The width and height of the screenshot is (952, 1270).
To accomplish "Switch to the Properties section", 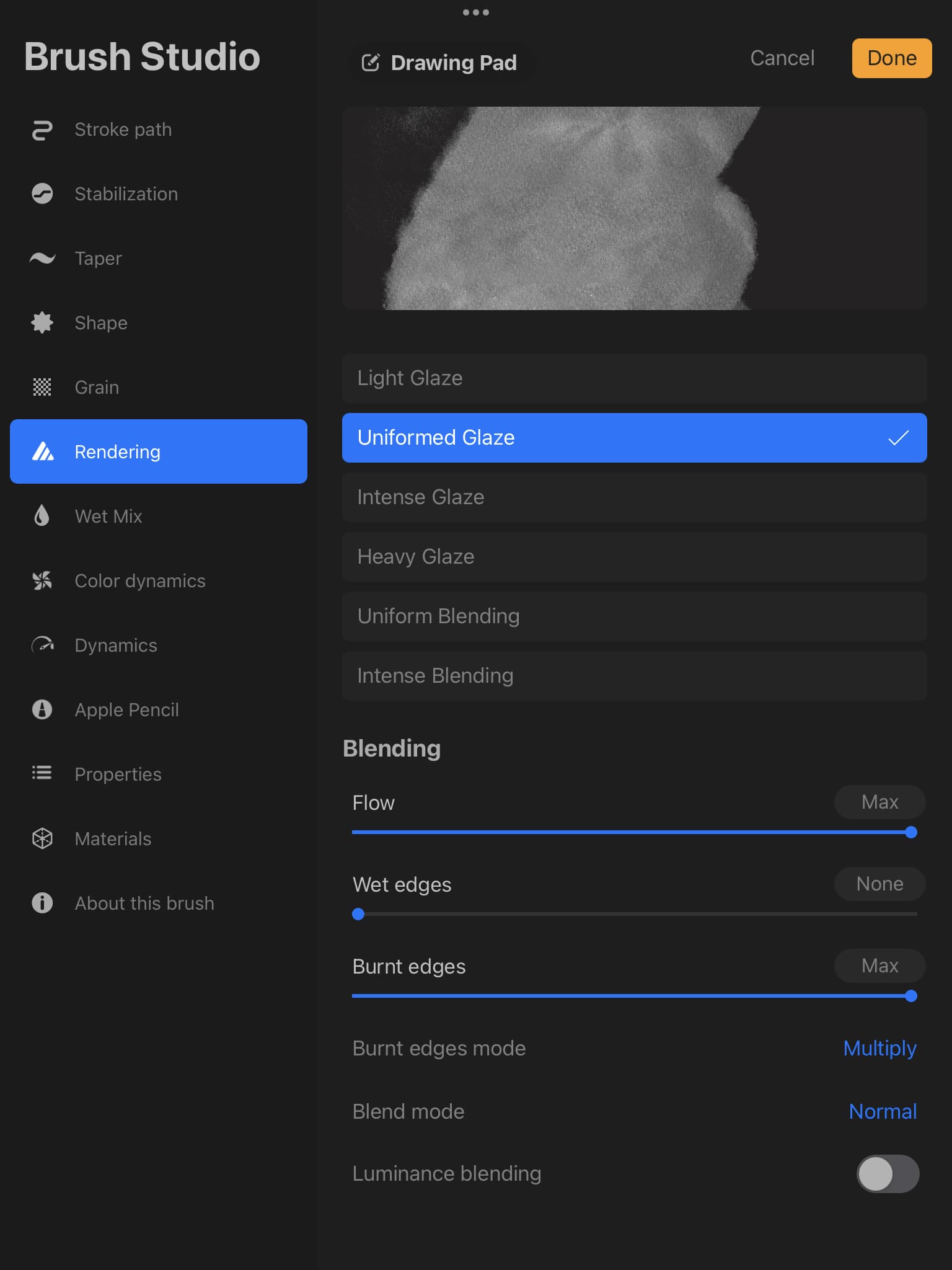I will click(118, 774).
